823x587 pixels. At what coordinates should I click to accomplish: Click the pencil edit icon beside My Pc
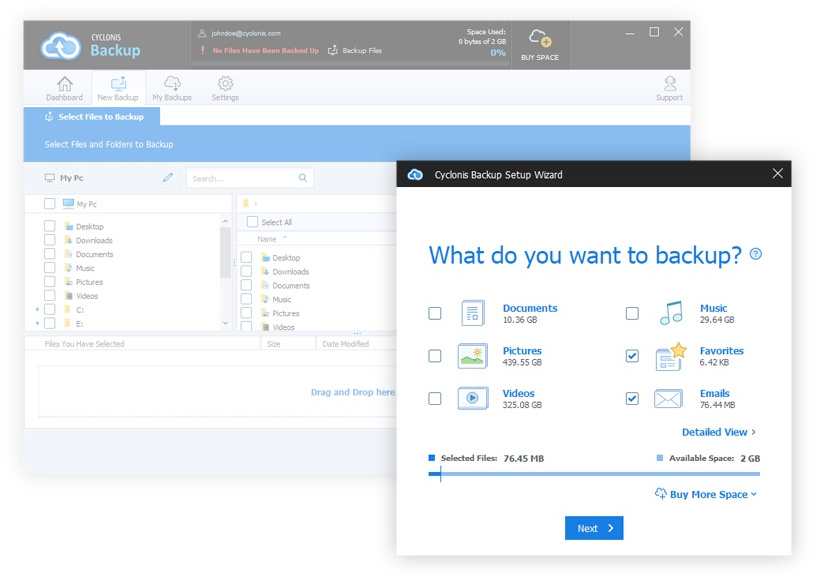pos(168,178)
